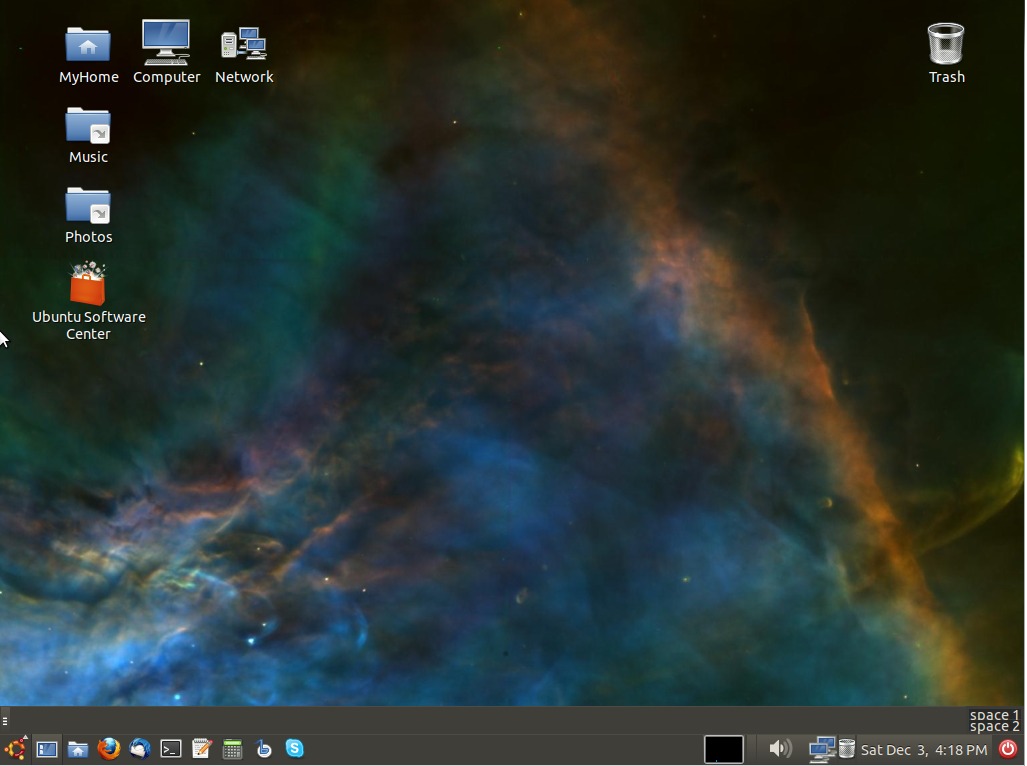Open the text editor notepad icon
This screenshot has height=766, width=1027.
(x=202, y=749)
